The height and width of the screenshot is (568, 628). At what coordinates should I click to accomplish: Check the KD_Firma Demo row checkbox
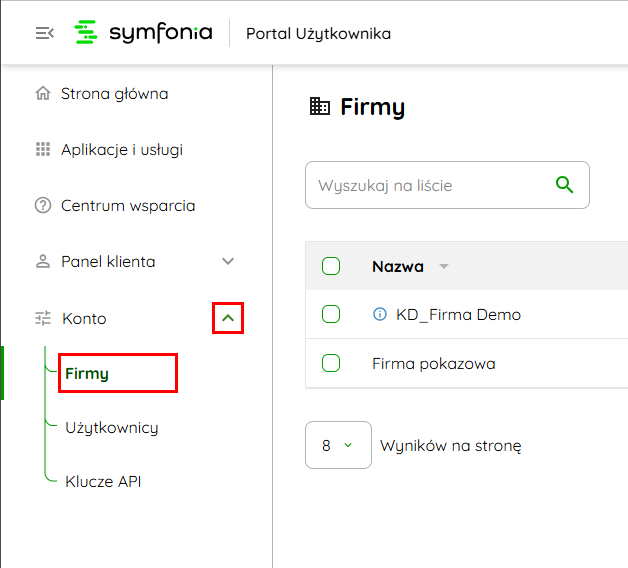pyautogui.click(x=331, y=315)
